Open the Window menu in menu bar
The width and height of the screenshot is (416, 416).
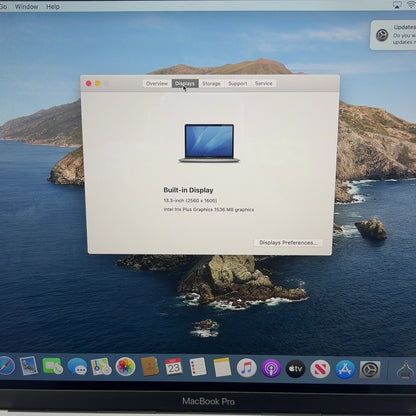tap(26, 7)
